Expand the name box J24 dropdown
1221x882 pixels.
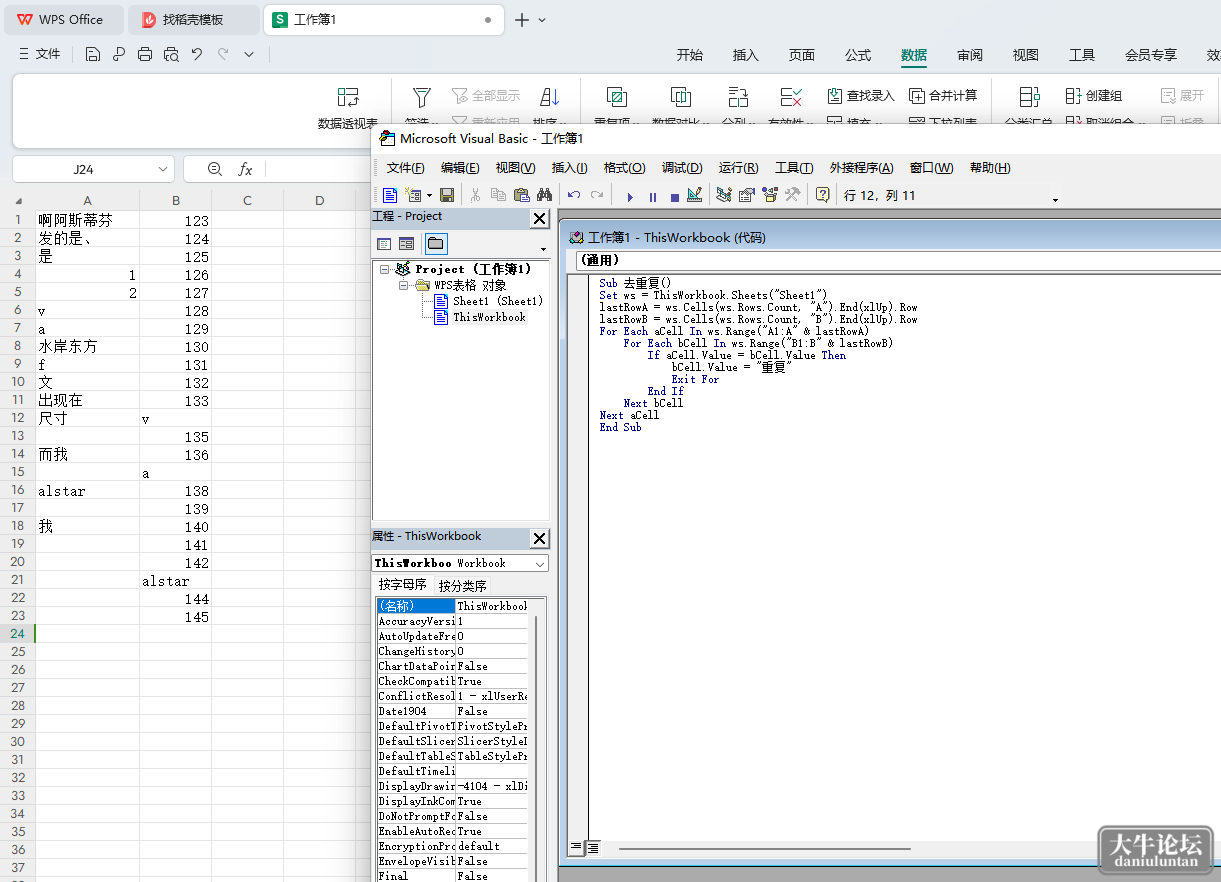(x=162, y=169)
